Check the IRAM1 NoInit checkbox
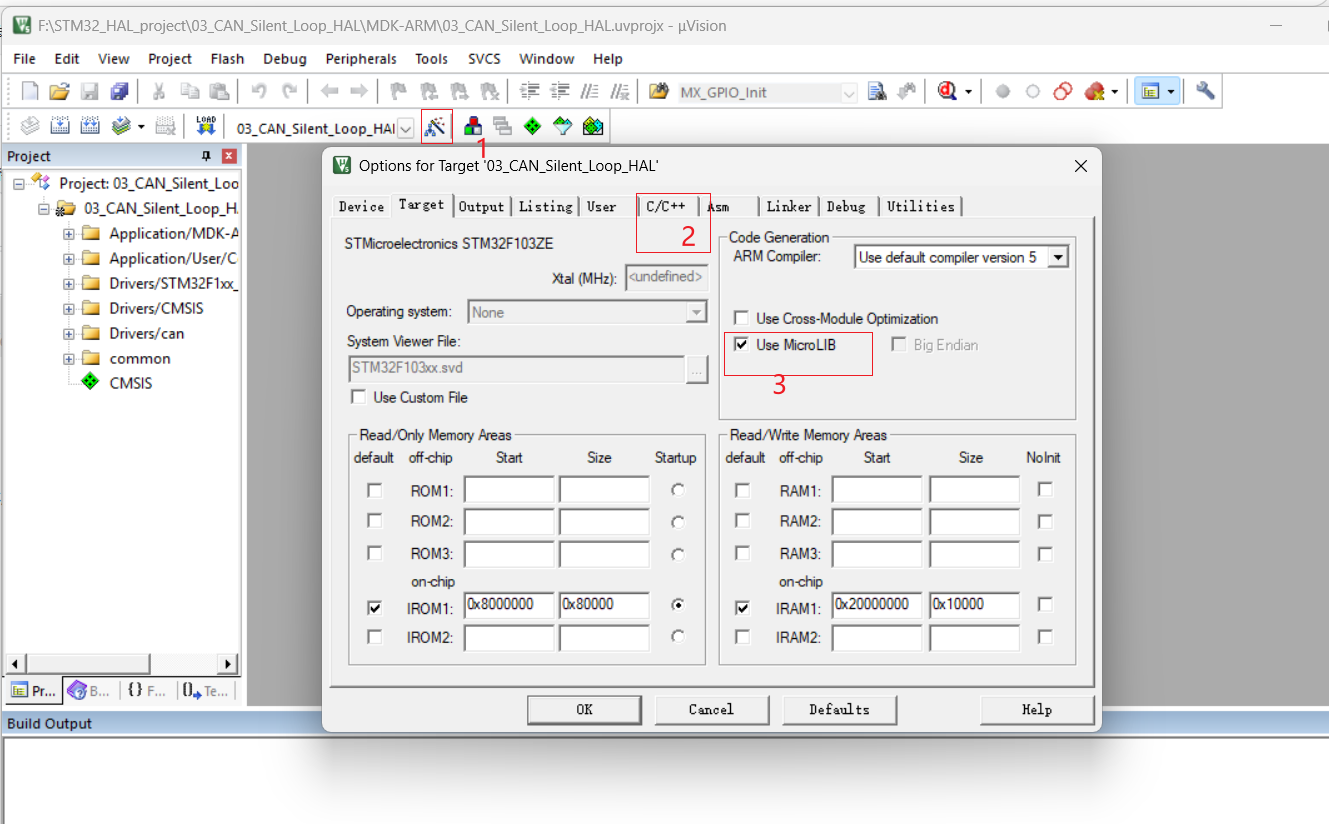This screenshot has height=824, width=1329. 1045,604
